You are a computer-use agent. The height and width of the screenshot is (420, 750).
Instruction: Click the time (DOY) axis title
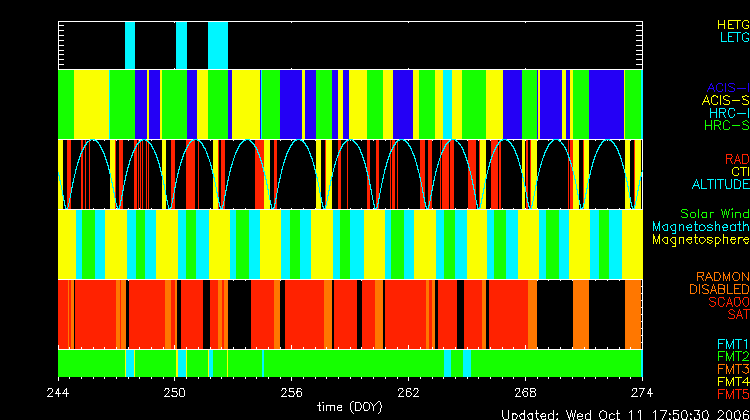coord(350,407)
